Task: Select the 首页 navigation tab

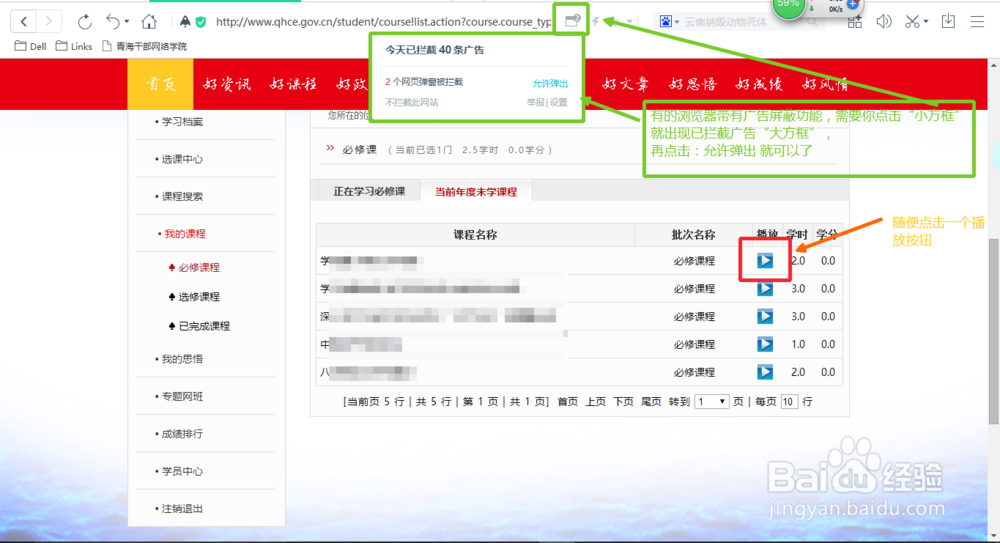Action: click(x=161, y=84)
